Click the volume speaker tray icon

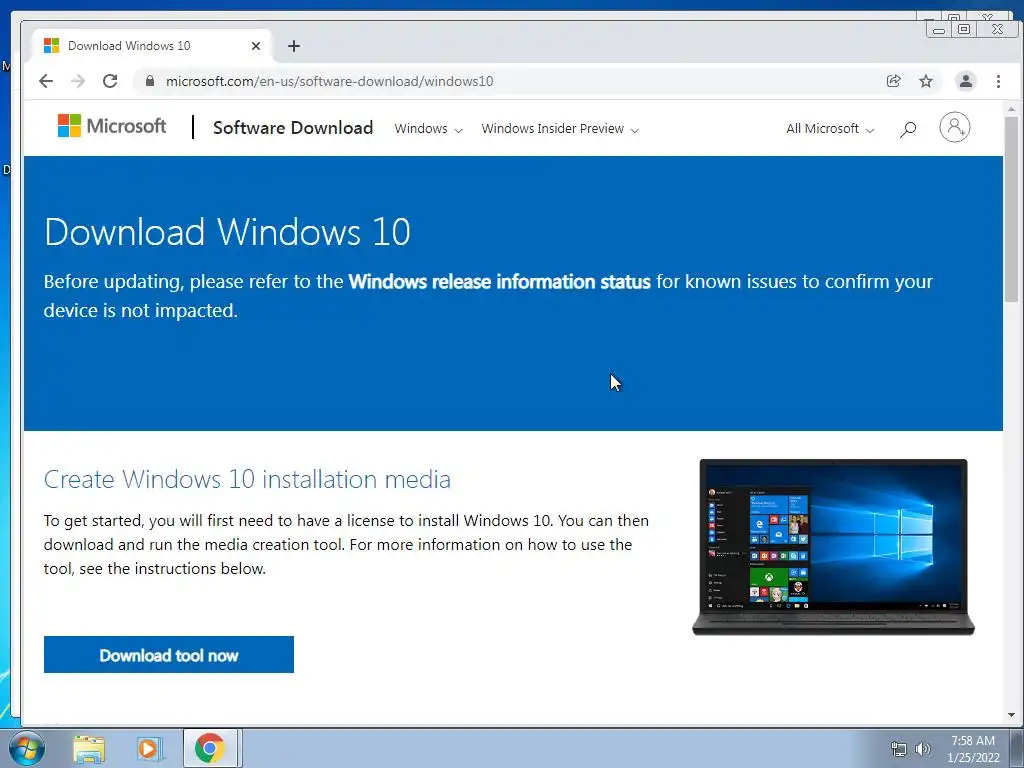pos(923,749)
